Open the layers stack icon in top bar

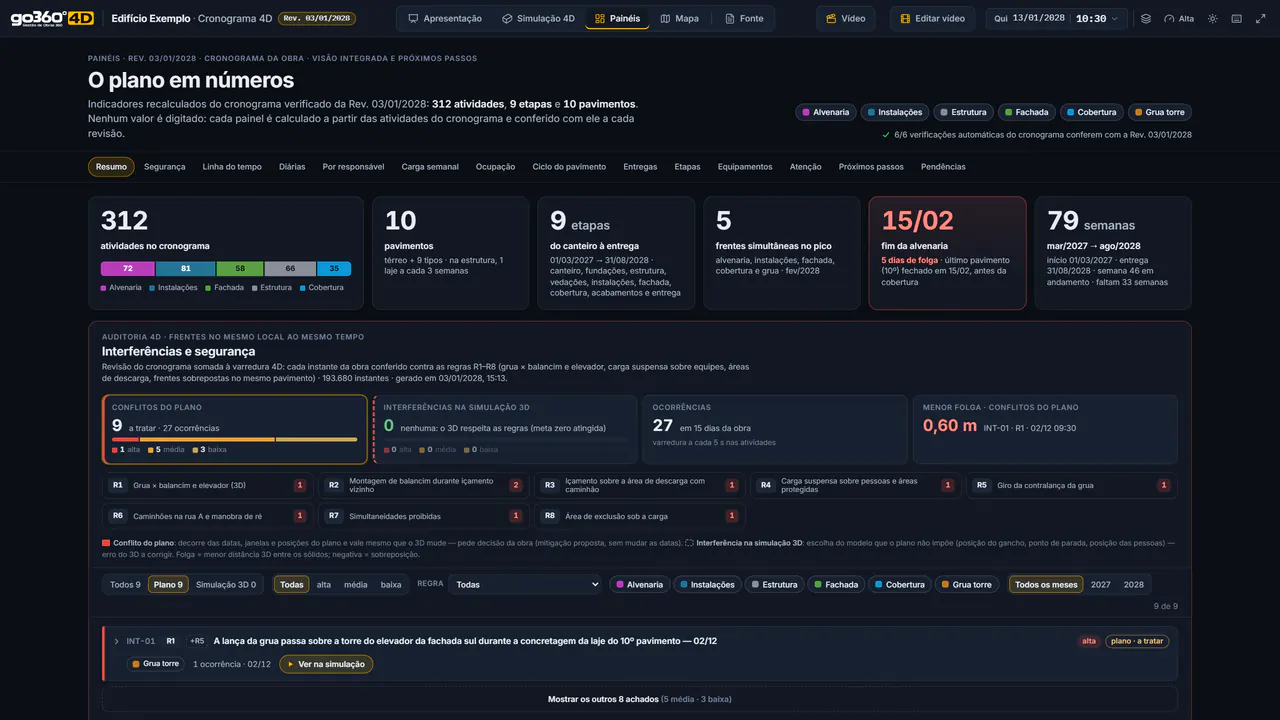click(x=1146, y=18)
